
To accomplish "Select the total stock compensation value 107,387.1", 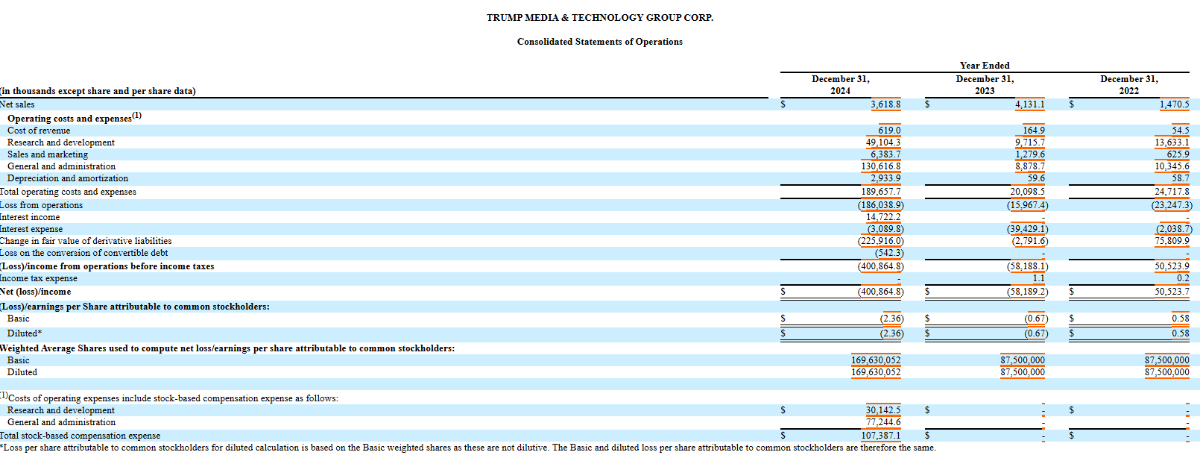I will pos(881,436).
